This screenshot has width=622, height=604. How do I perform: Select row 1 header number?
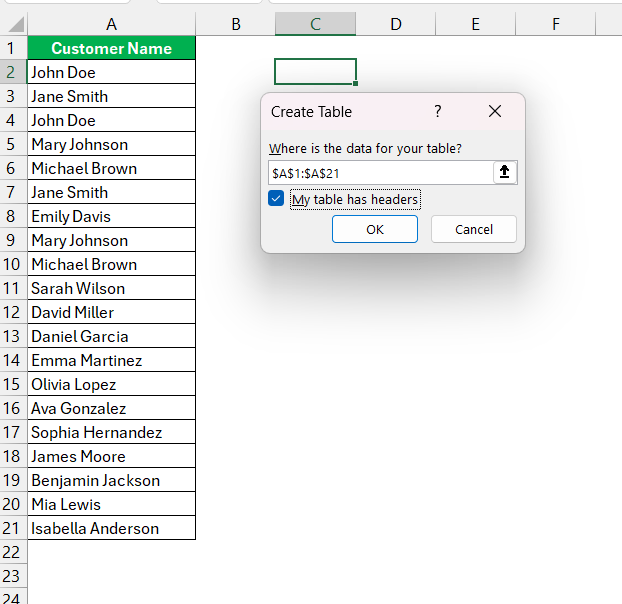click(13, 48)
